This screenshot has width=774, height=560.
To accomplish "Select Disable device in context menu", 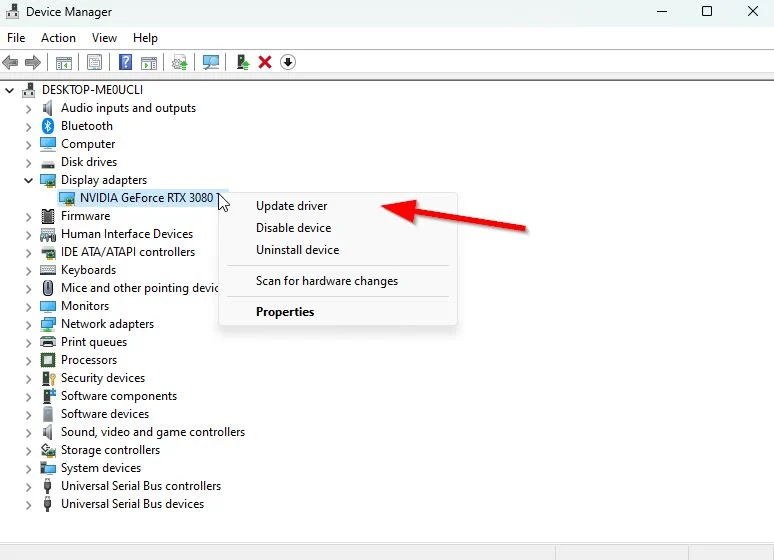I will click(x=293, y=228).
